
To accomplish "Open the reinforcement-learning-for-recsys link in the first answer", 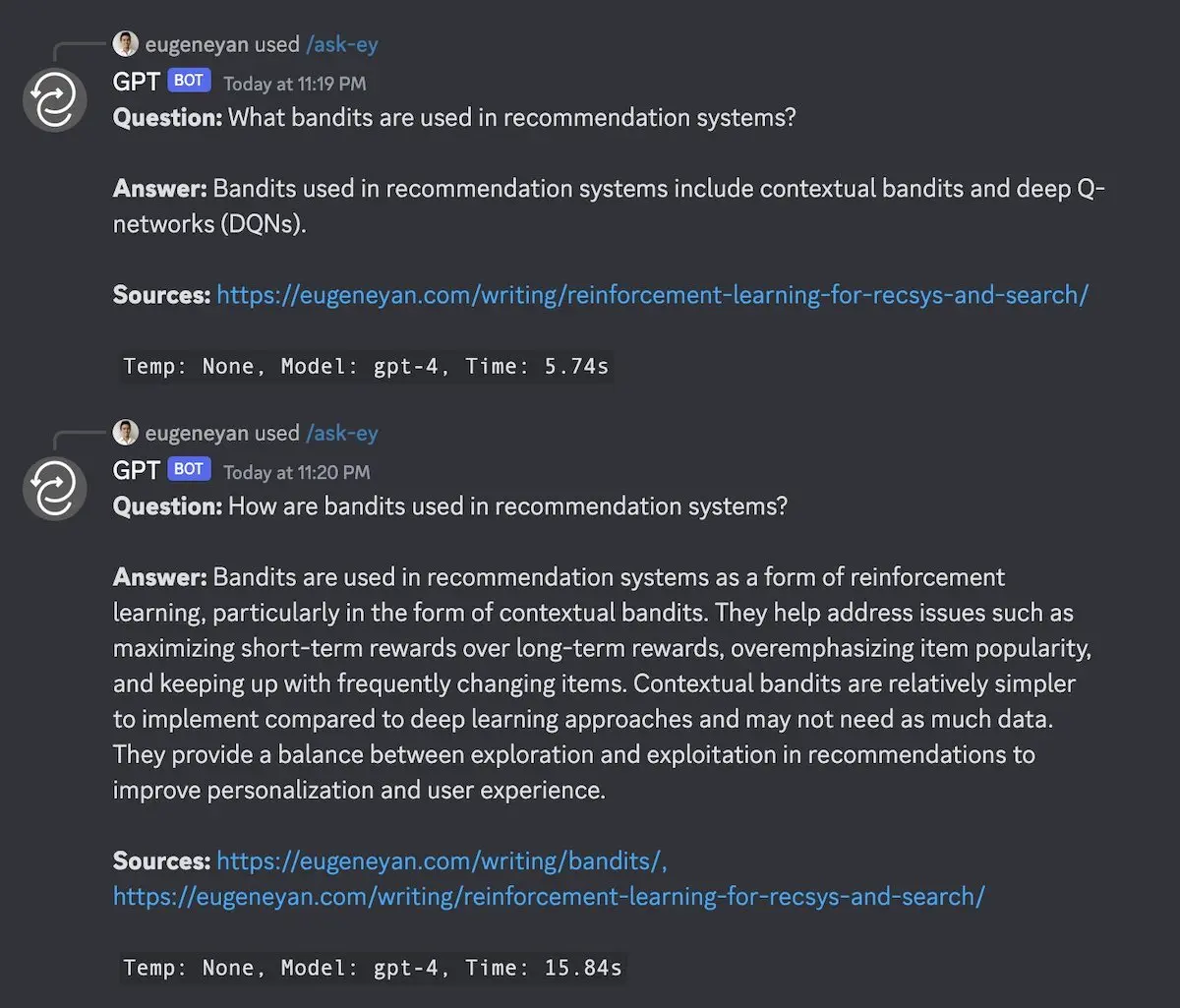I will tap(653, 295).
